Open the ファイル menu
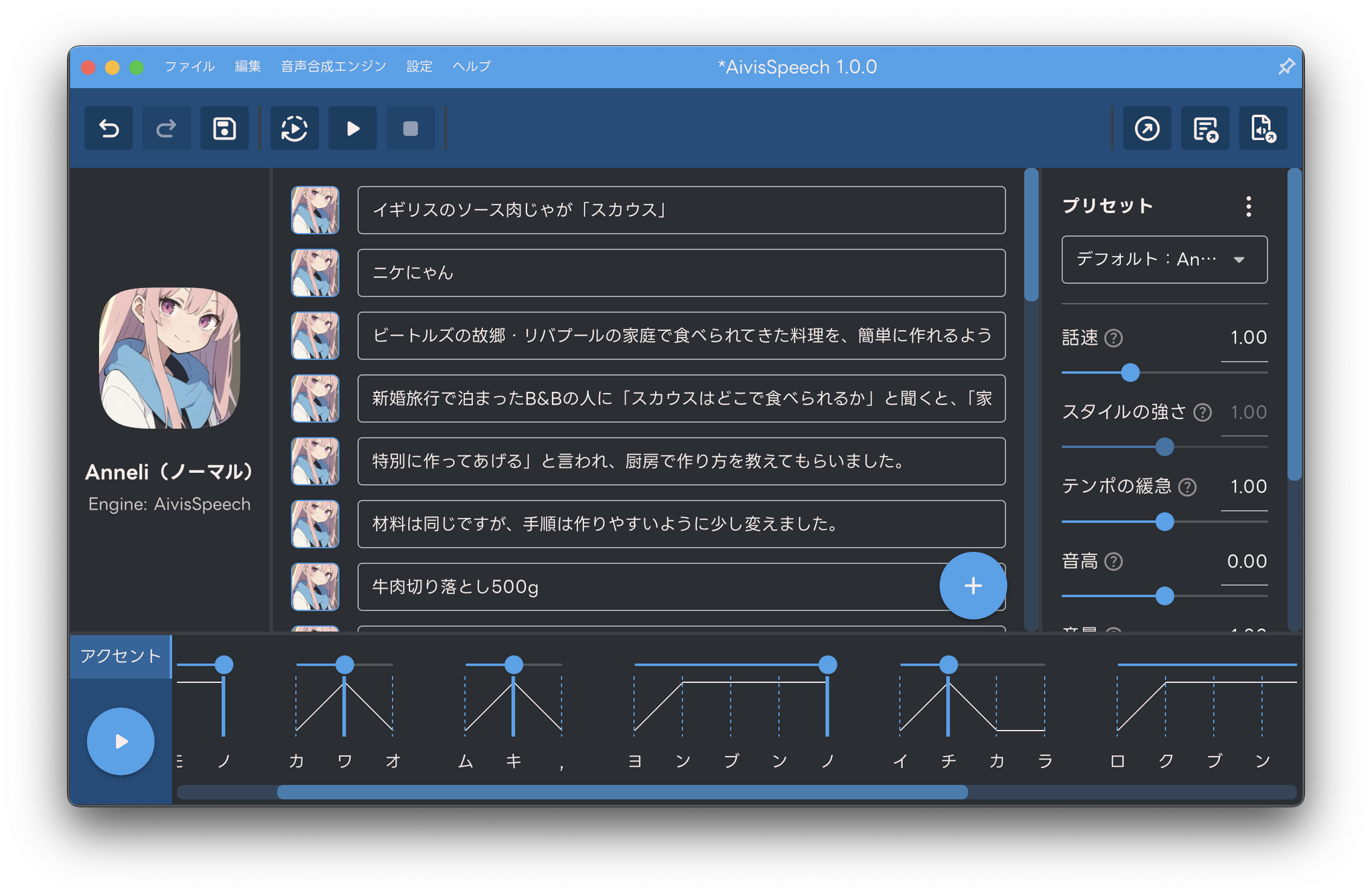The width and height of the screenshot is (1372, 896). [190, 66]
